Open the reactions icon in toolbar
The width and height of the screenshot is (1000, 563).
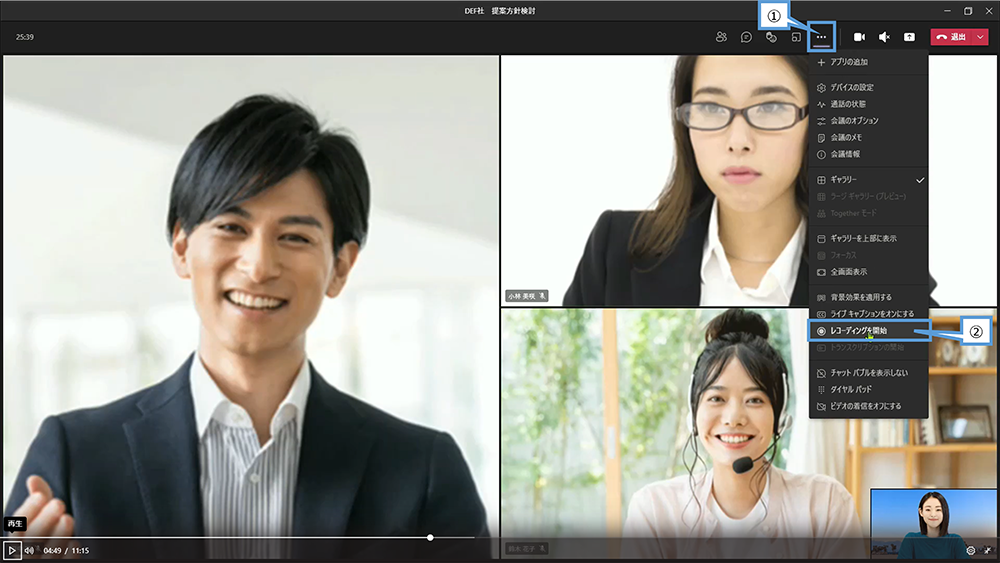(x=771, y=37)
